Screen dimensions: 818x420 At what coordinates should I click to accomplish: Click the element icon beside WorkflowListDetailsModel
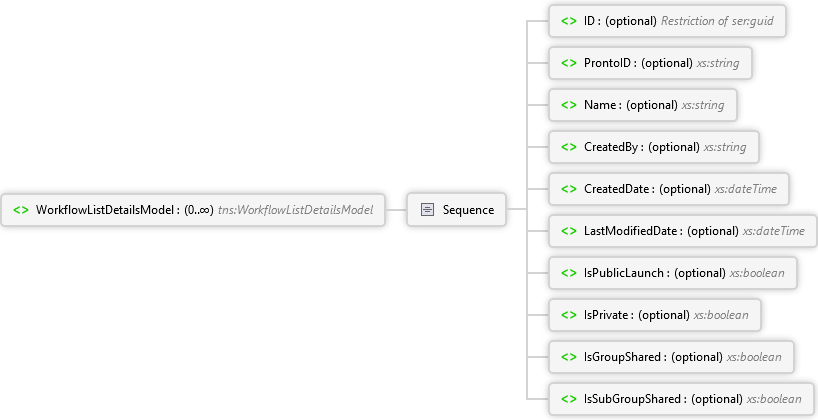click(20, 210)
